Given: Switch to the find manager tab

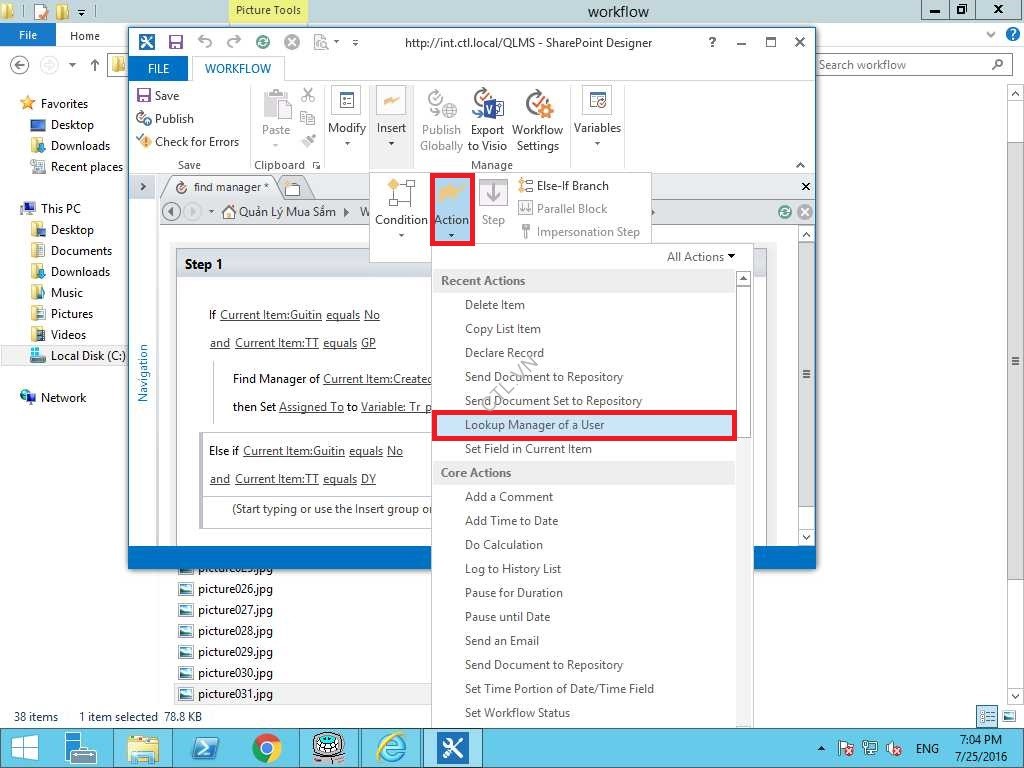Looking at the screenshot, I should (x=226, y=187).
